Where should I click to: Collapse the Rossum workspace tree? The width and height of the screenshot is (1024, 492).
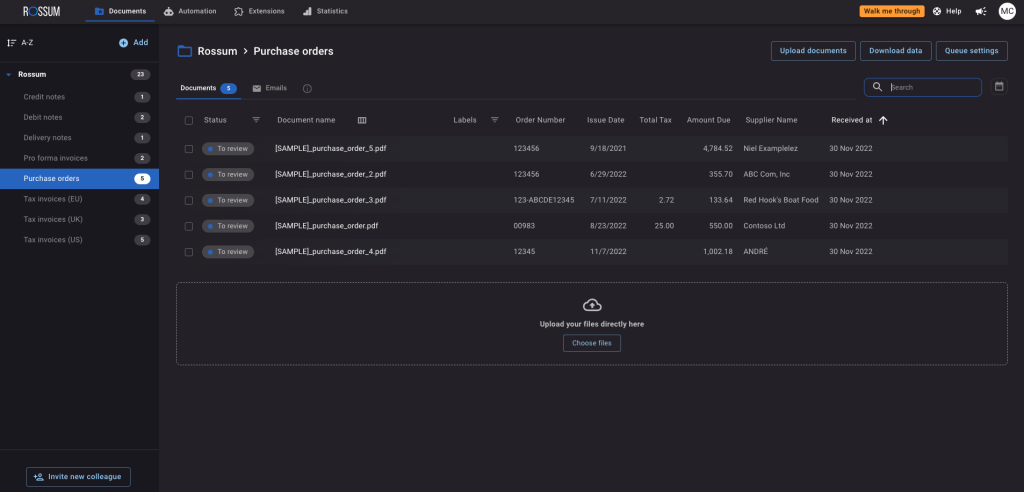(8, 74)
